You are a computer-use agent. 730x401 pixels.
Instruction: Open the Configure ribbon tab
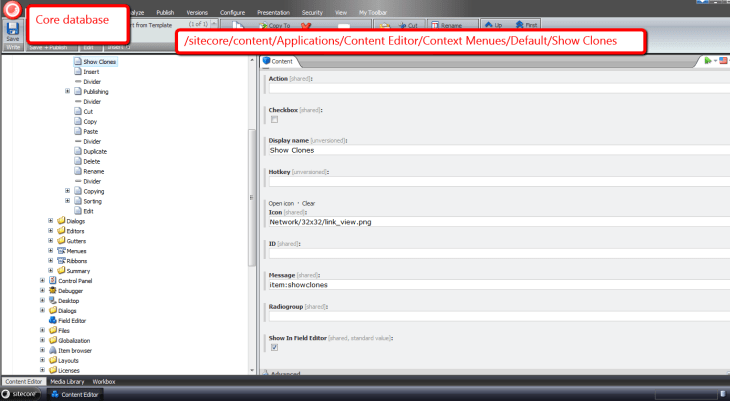tap(232, 13)
